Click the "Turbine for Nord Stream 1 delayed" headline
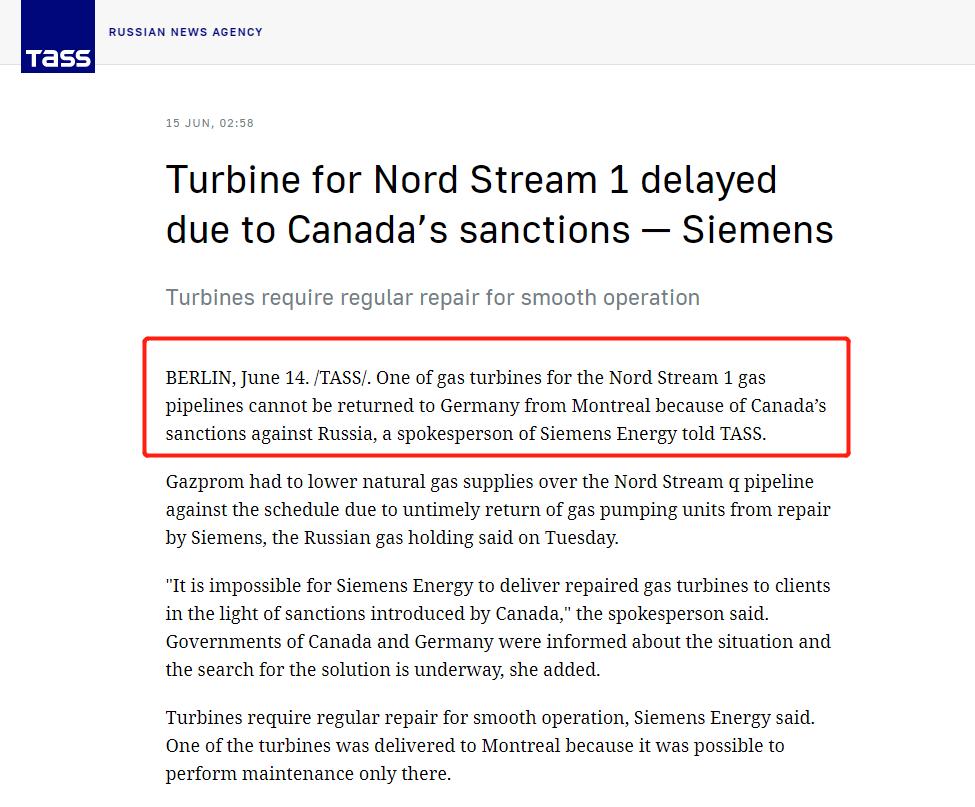 [x=471, y=180]
